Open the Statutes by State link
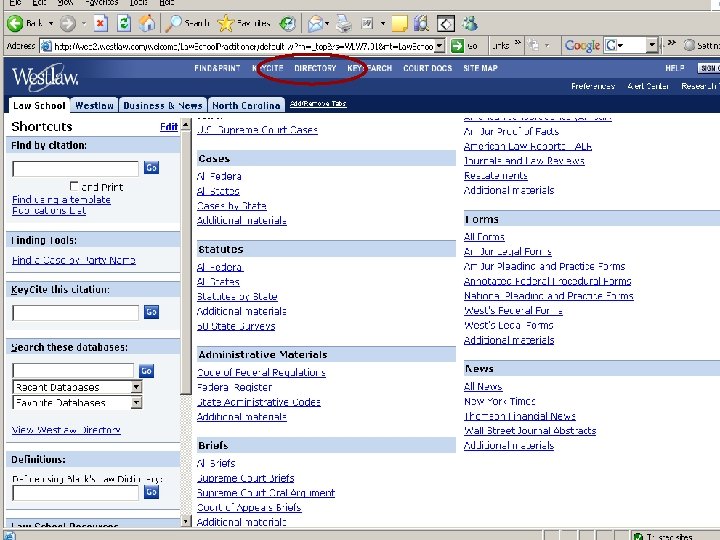This screenshot has width=720, height=540. tap(237, 297)
